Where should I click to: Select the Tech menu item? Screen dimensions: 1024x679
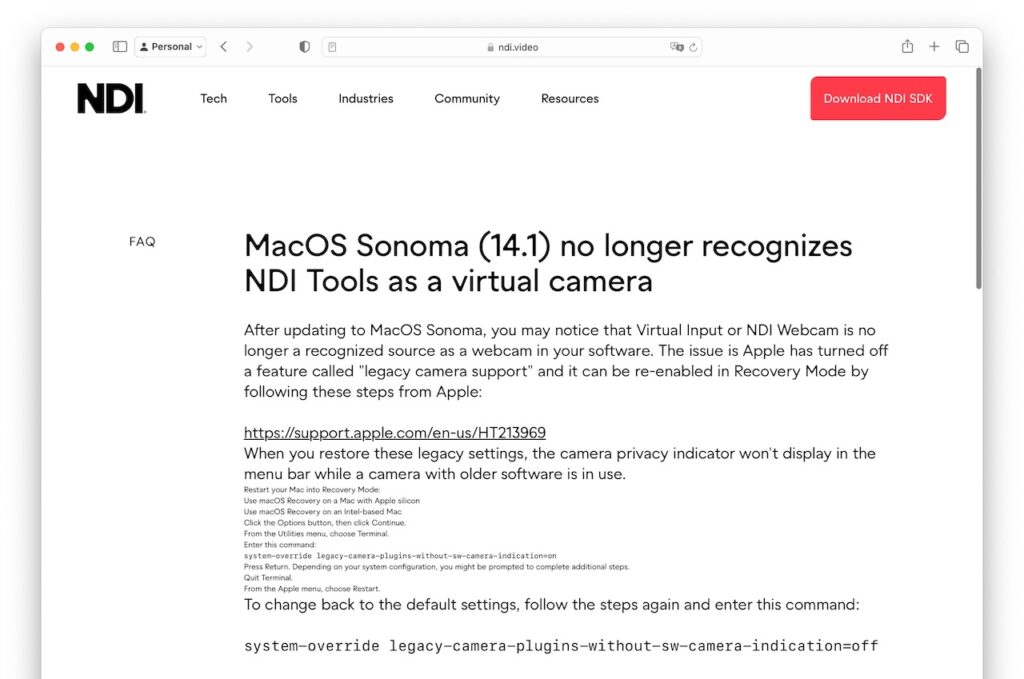(213, 98)
